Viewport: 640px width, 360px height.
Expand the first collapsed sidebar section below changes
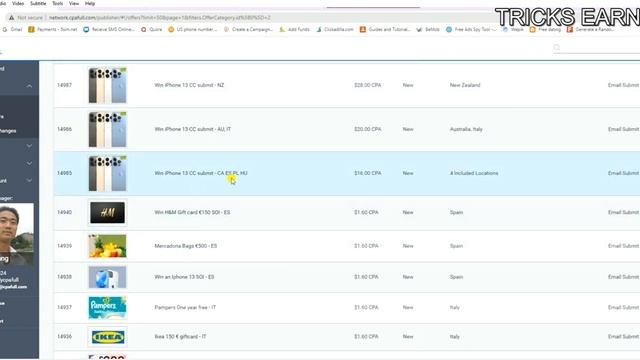point(29,146)
